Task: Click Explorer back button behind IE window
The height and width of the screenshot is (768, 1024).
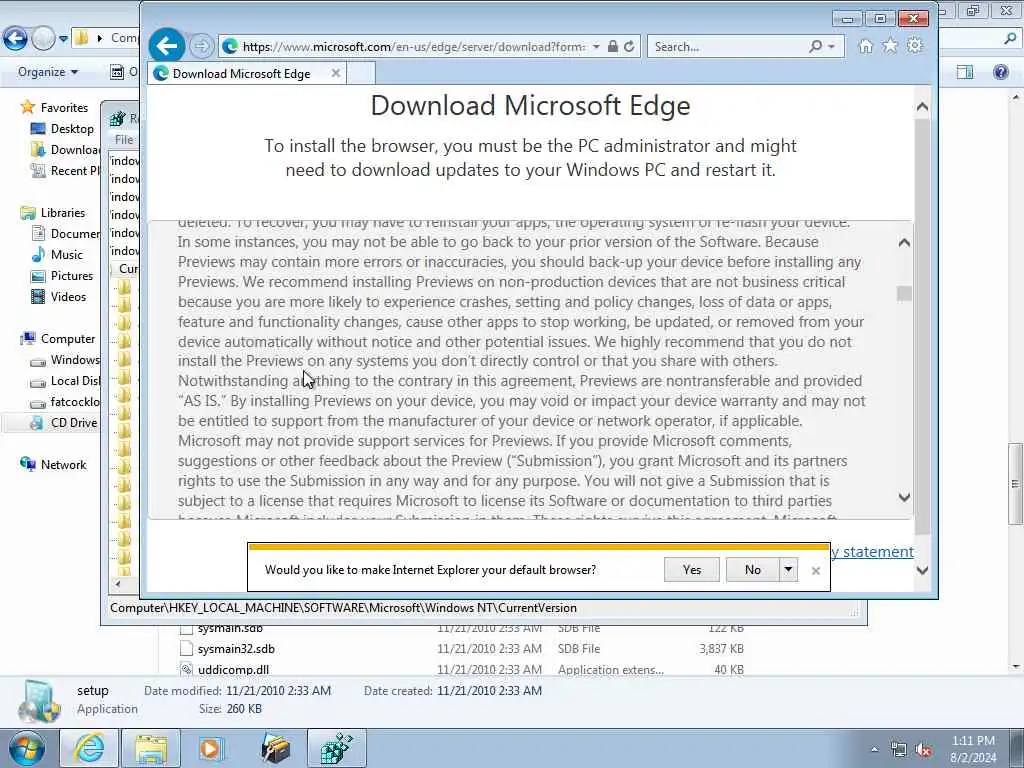Action: (x=16, y=39)
